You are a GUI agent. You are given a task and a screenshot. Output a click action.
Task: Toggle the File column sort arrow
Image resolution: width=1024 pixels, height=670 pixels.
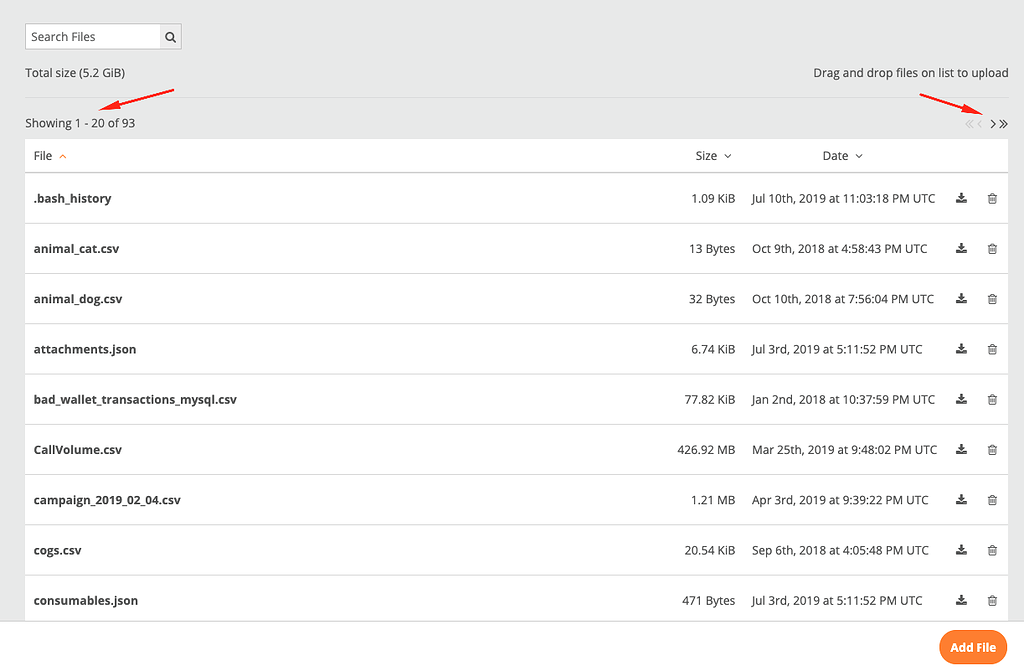61,156
